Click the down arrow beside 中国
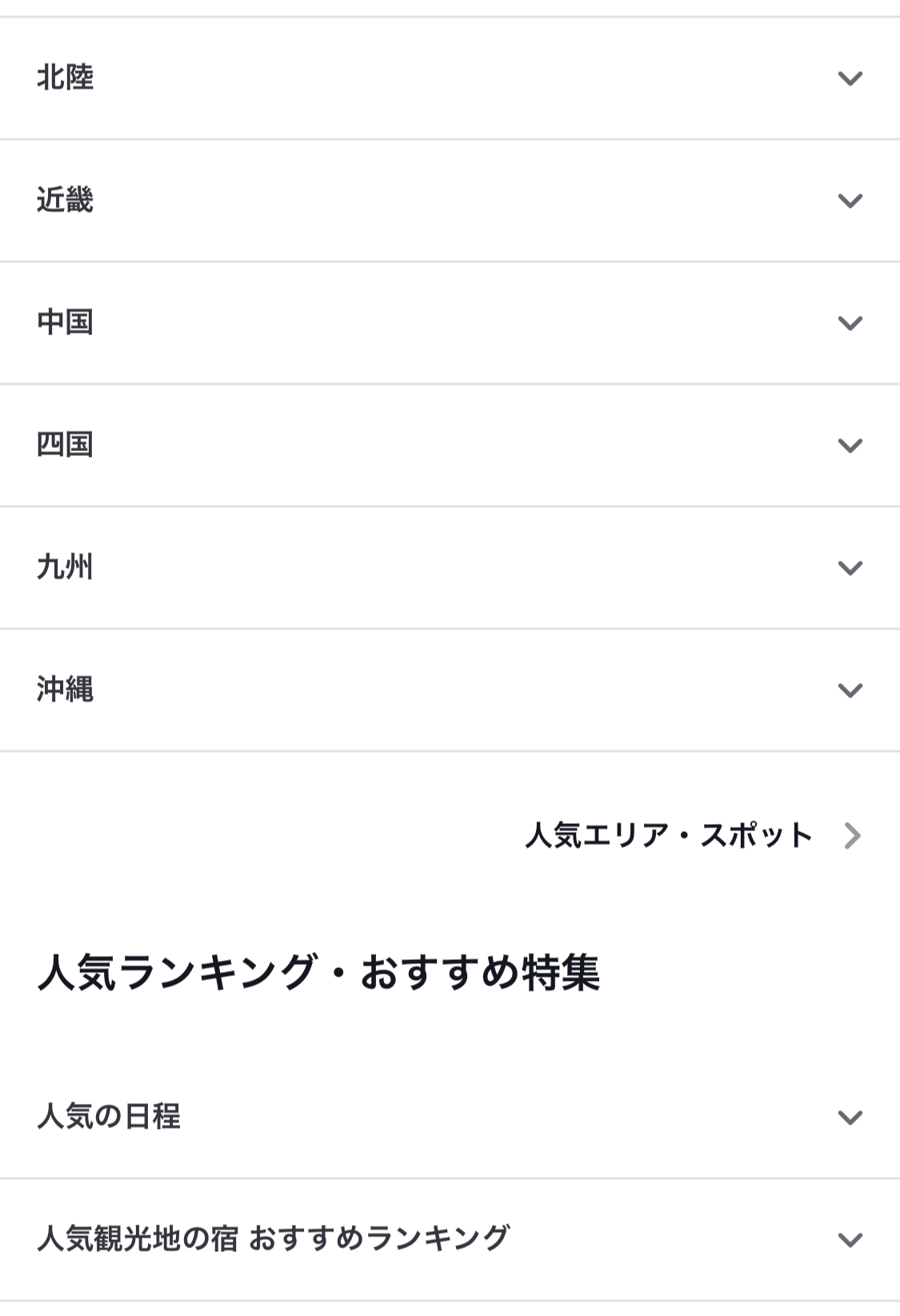This screenshot has width=900, height=1316. click(850, 323)
